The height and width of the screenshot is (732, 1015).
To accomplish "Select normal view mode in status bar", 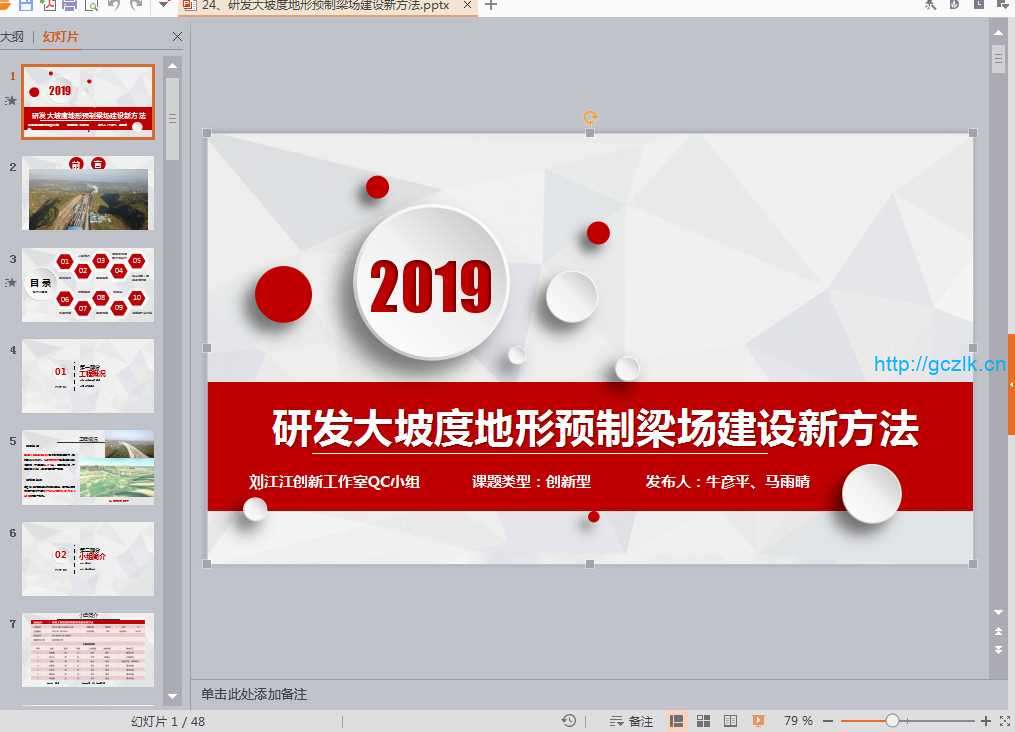I will (x=677, y=721).
